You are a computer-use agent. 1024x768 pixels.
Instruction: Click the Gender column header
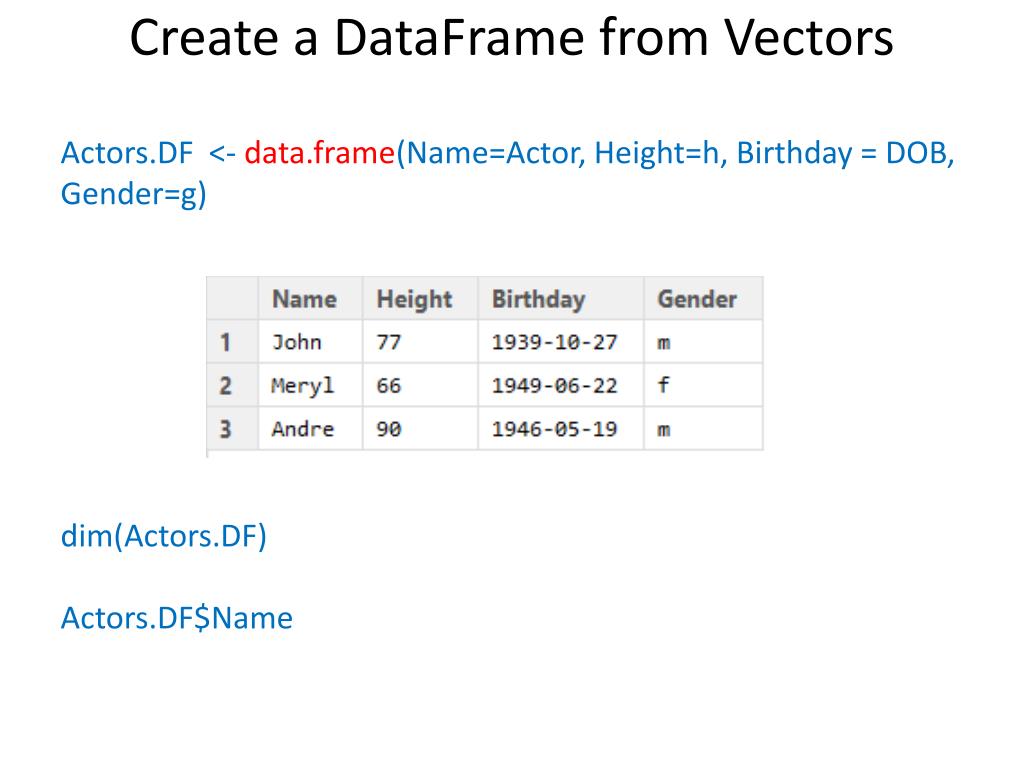coord(703,298)
